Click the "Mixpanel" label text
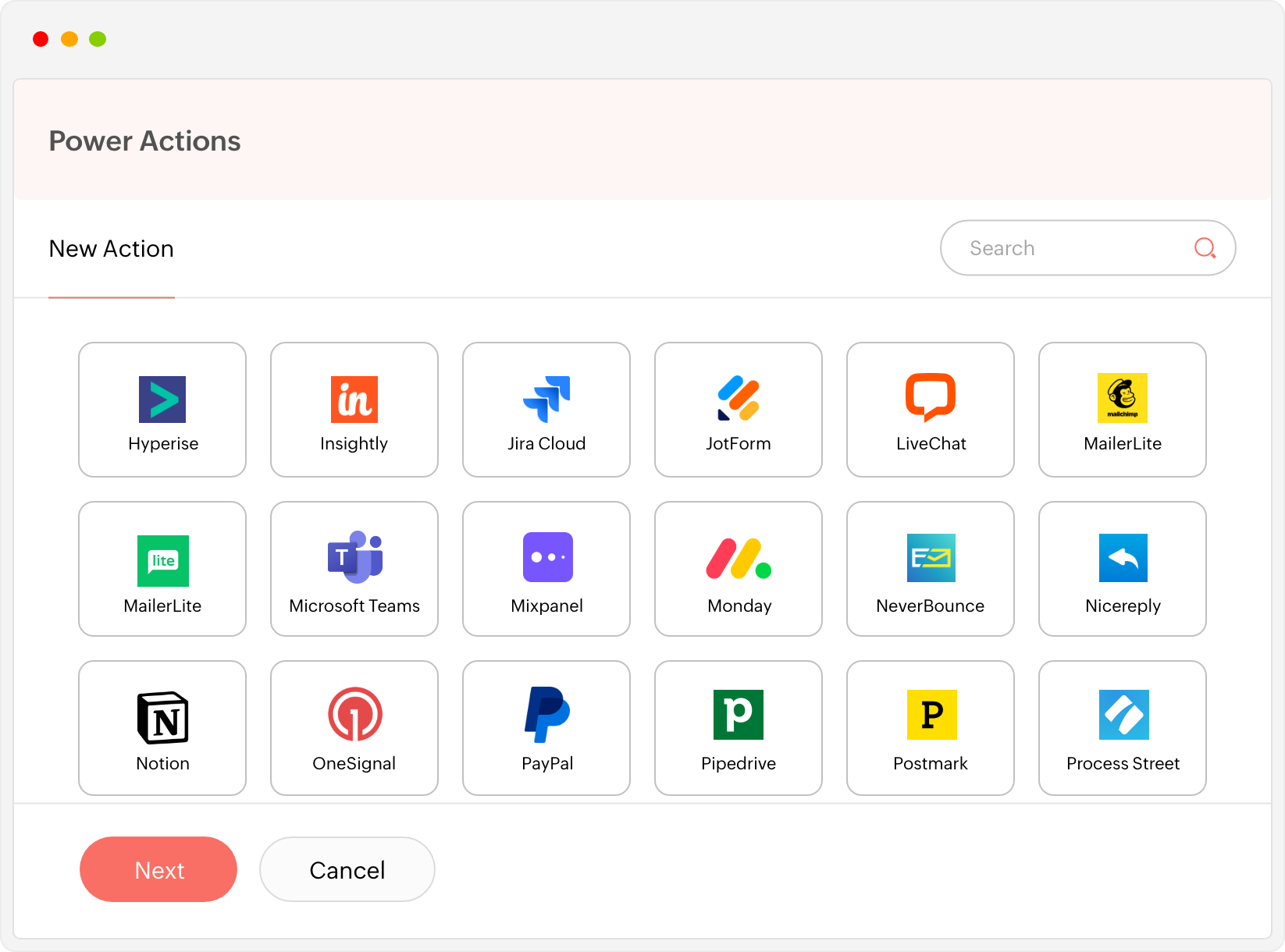This screenshot has height=952, width=1285. (547, 606)
